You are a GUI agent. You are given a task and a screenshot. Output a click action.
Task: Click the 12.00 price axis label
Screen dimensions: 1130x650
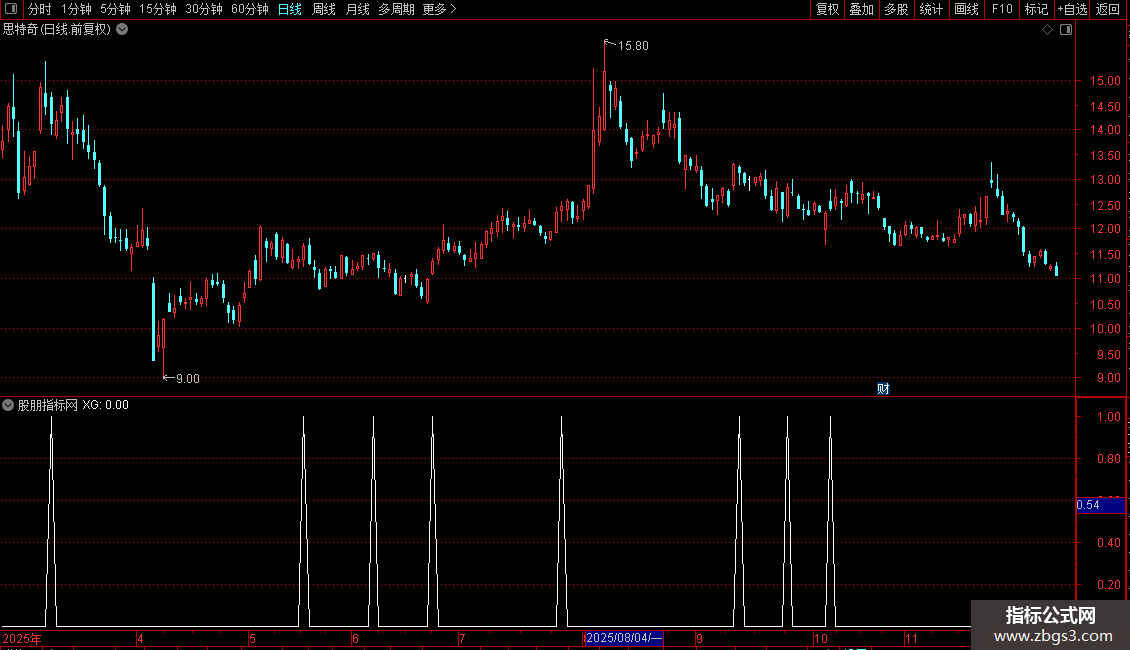1105,229
